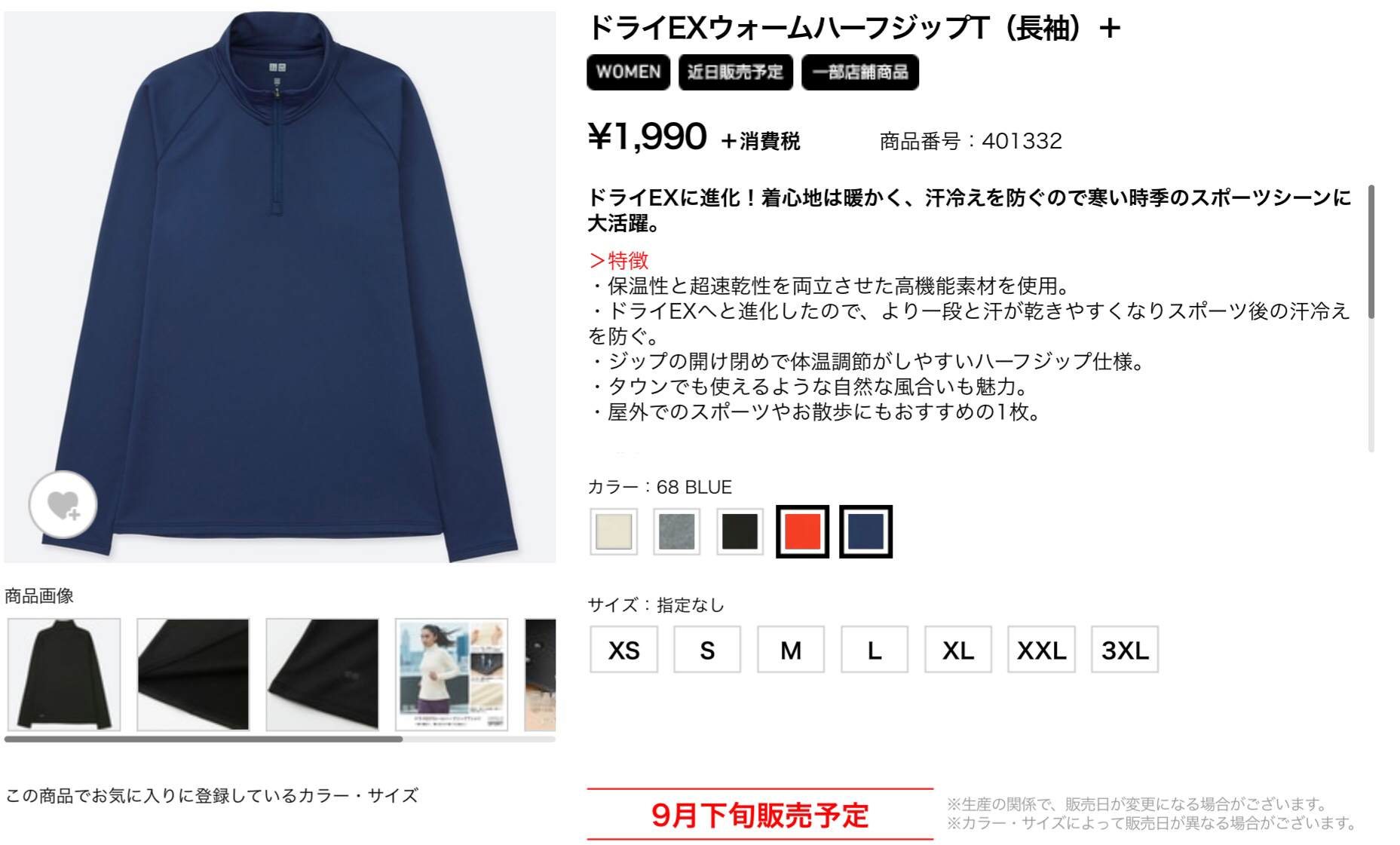
Task: Select the navy blue color swatch
Action: 865,531
